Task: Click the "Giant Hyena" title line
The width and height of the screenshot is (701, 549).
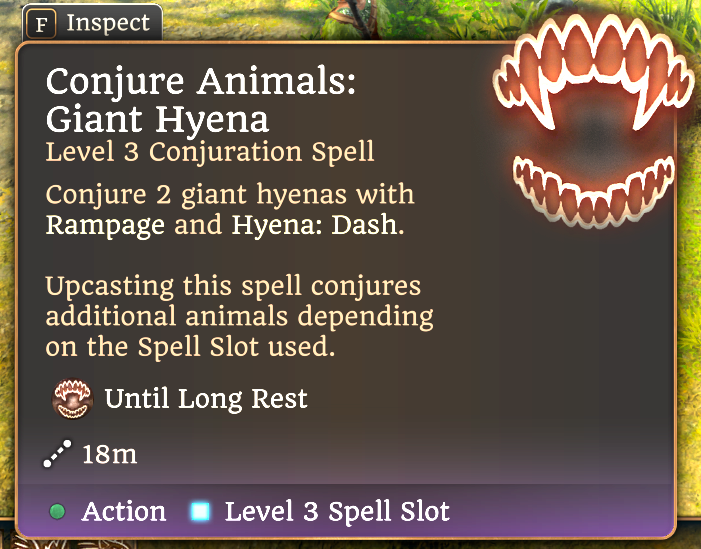Action: point(157,119)
